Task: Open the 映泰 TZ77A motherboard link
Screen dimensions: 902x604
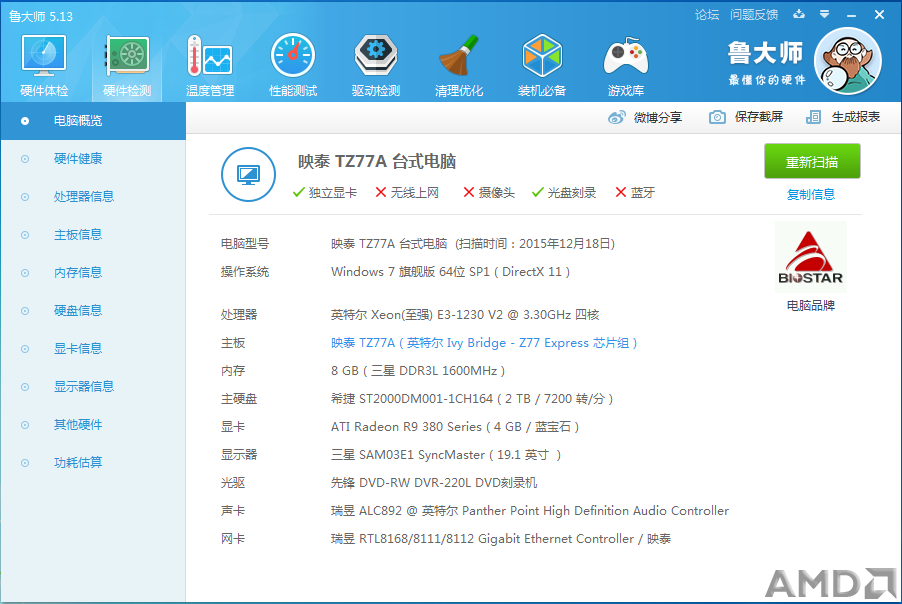Action: (484, 343)
